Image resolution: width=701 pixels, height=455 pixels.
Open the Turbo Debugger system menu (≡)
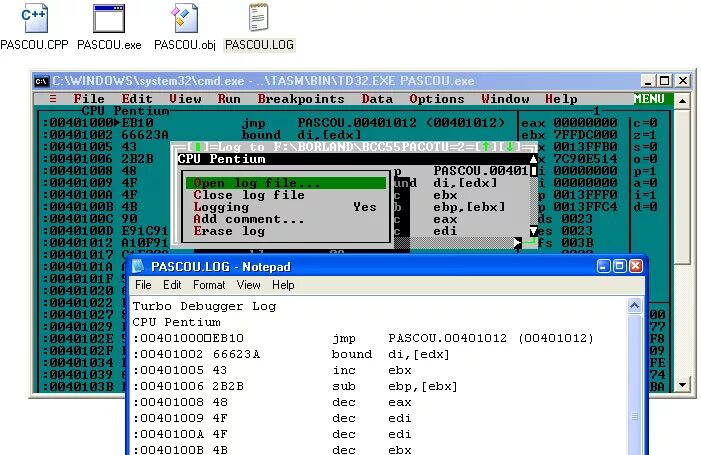point(53,99)
